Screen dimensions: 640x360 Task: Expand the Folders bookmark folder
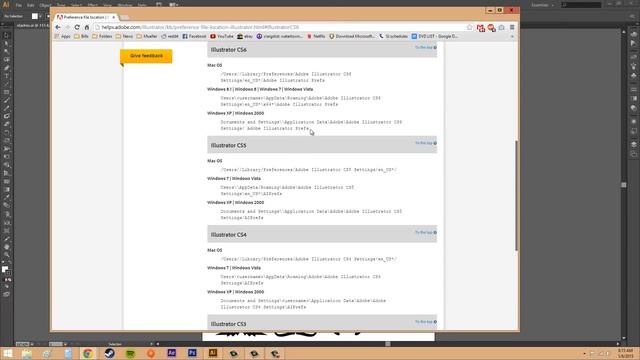(102, 36)
